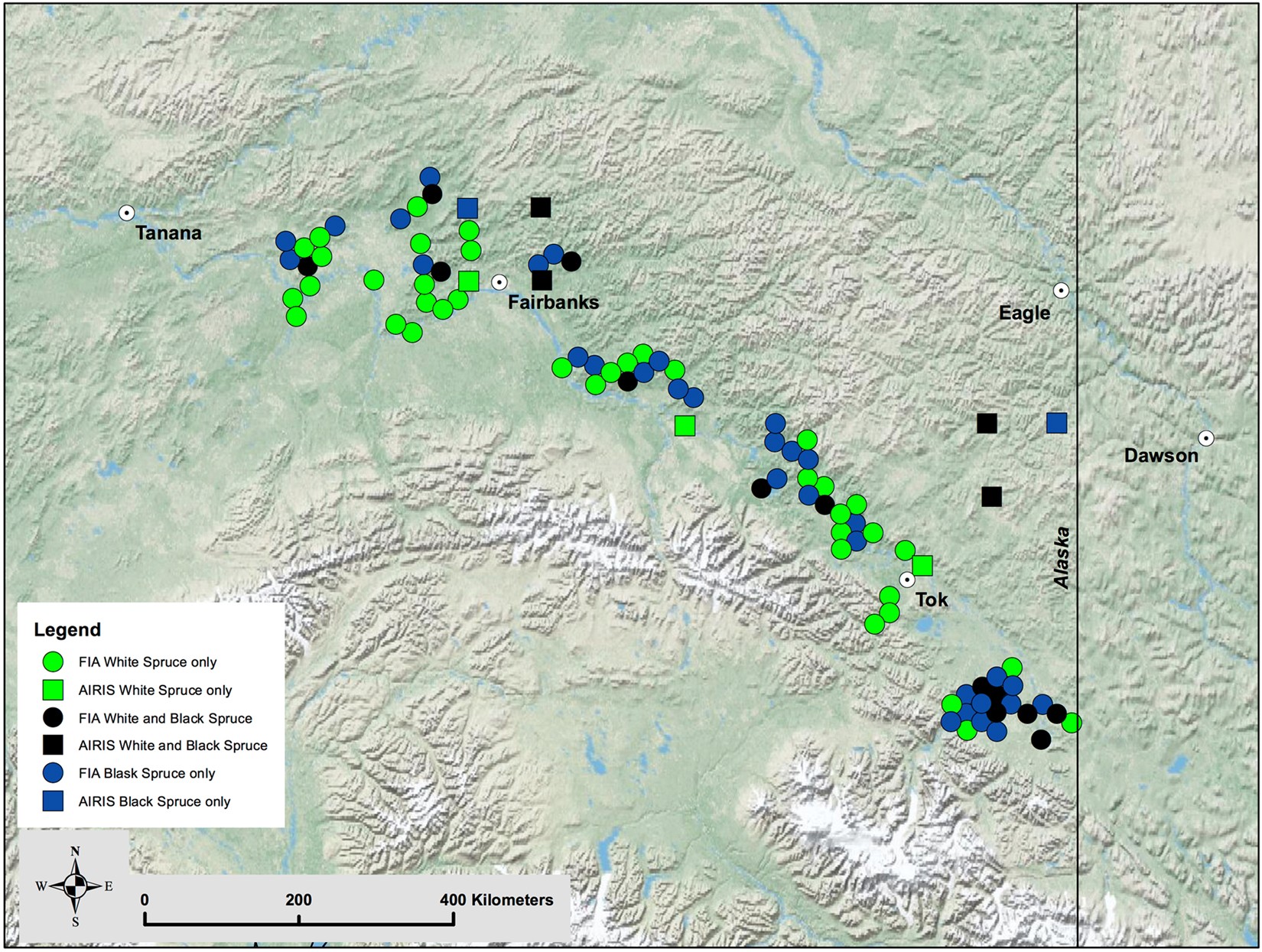
Task: Click the FIA White Spruce legend circle
Action: tap(53, 661)
